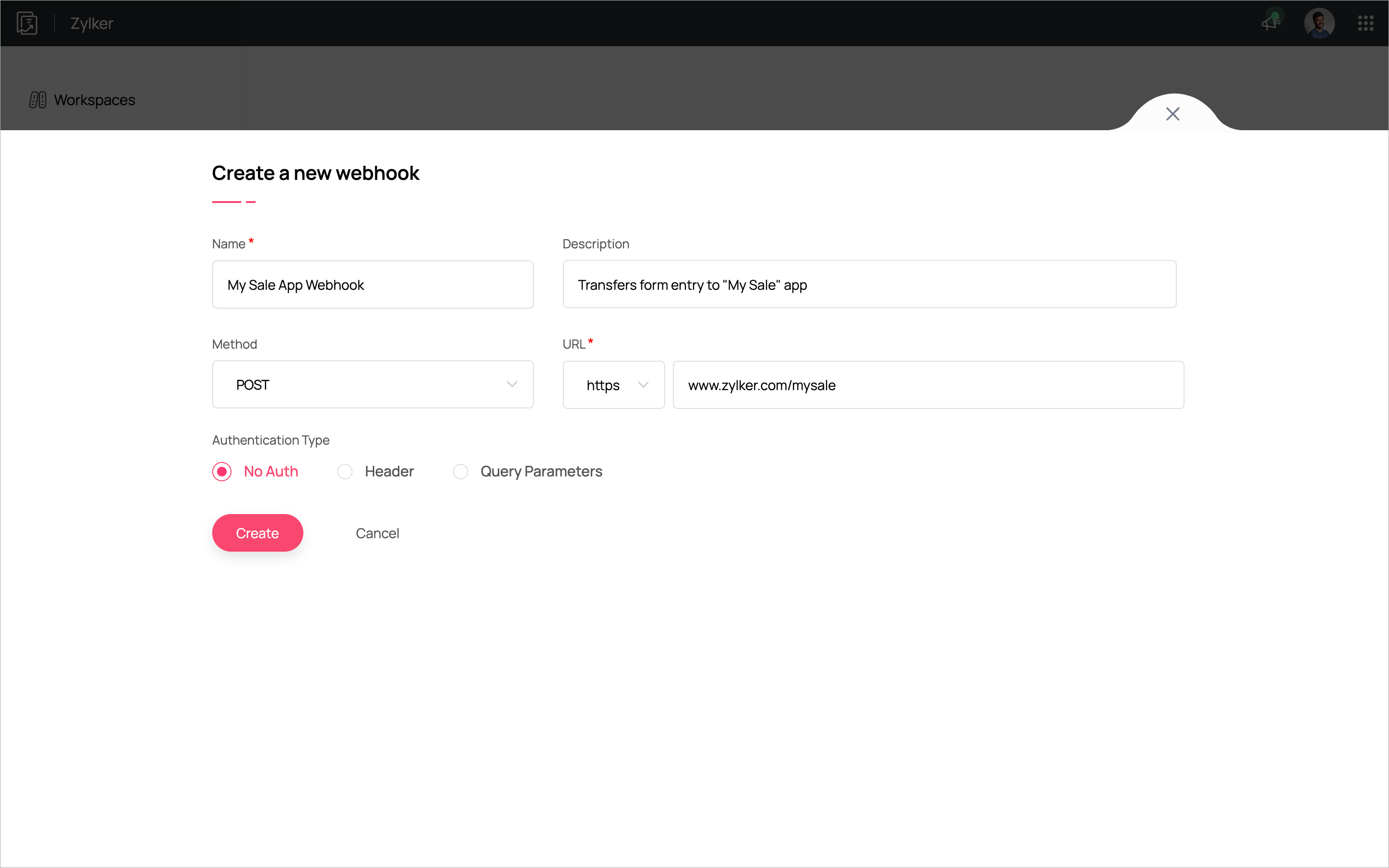Click the 'Header' label text
Screen dimensions: 1389x868
pos(389,471)
